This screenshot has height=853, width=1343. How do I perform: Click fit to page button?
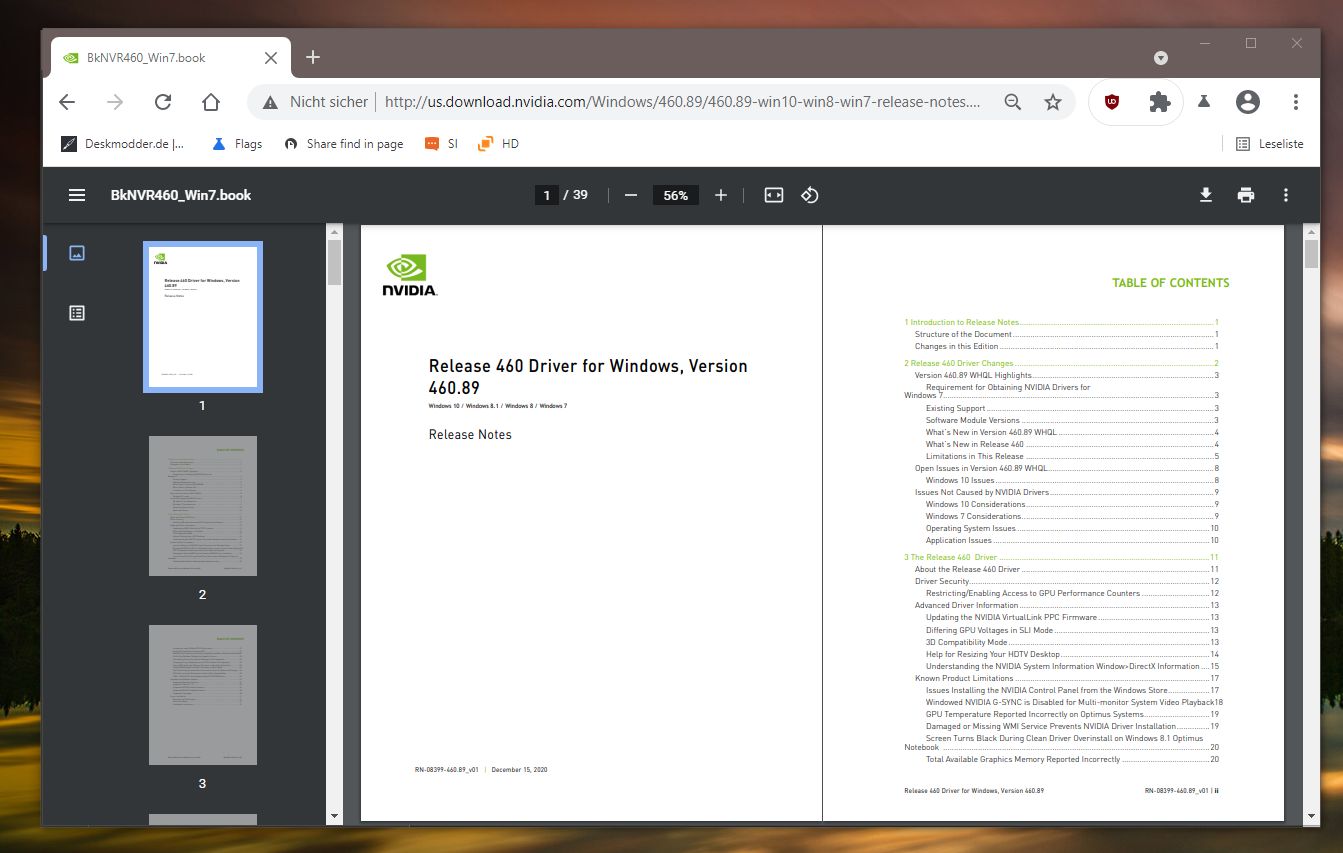point(774,195)
